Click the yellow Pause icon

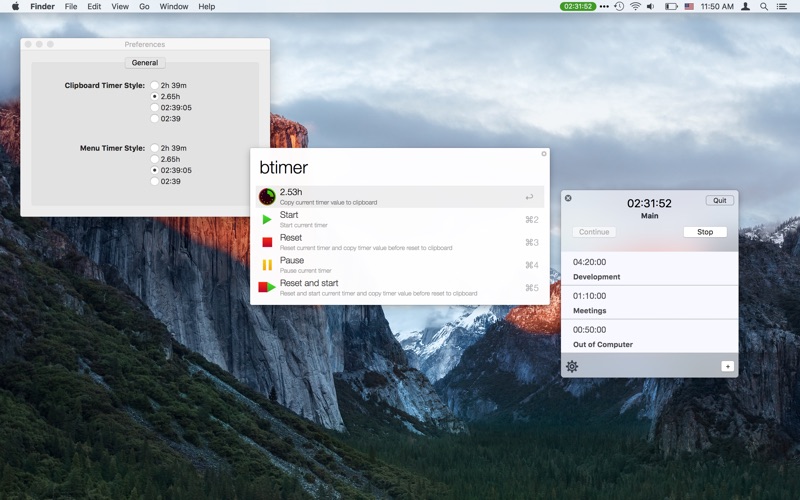coord(267,265)
